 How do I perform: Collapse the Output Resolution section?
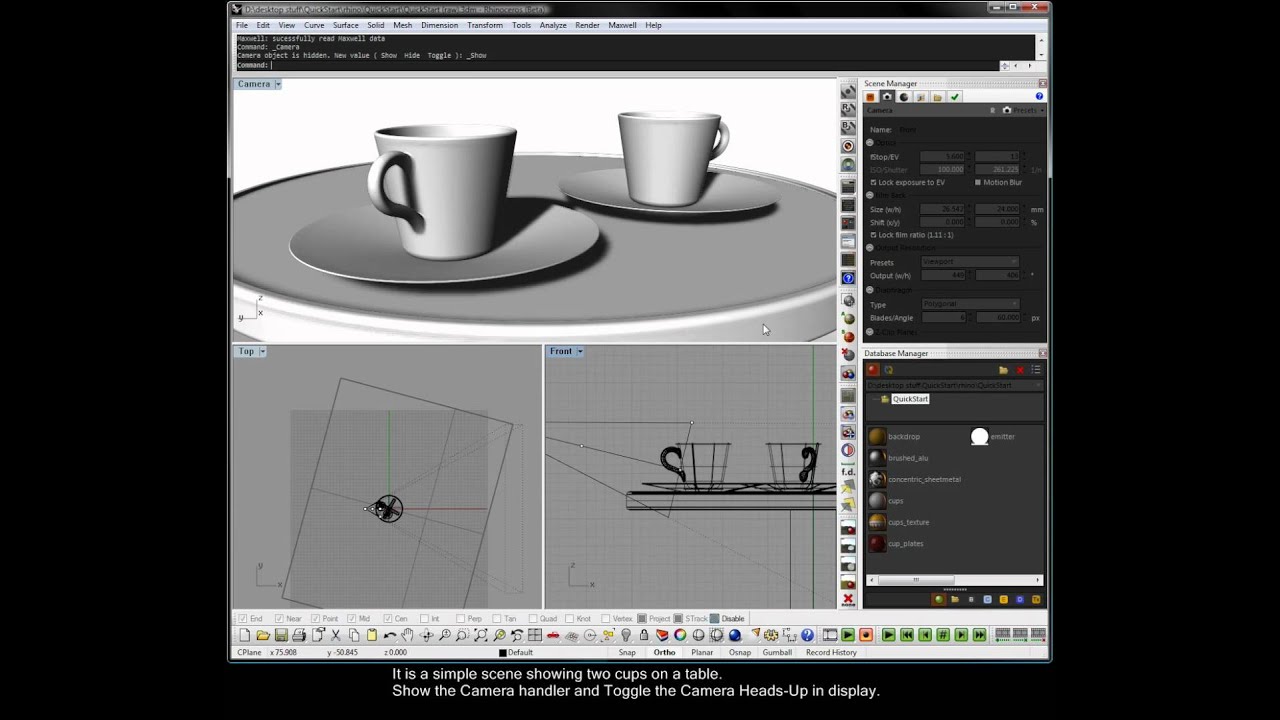tap(869, 248)
